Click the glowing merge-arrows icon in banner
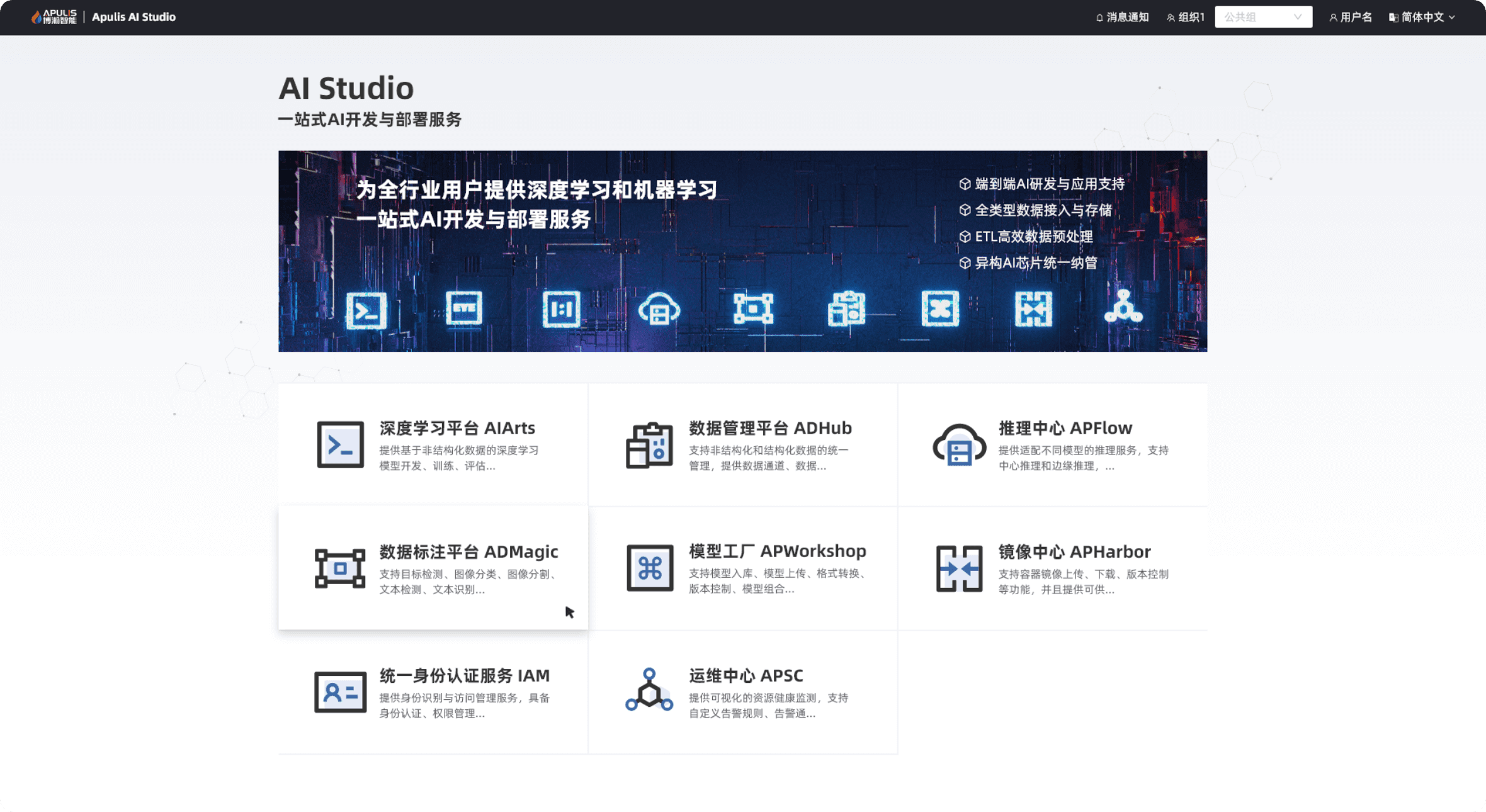This screenshot has width=1486, height=812. tap(1033, 308)
